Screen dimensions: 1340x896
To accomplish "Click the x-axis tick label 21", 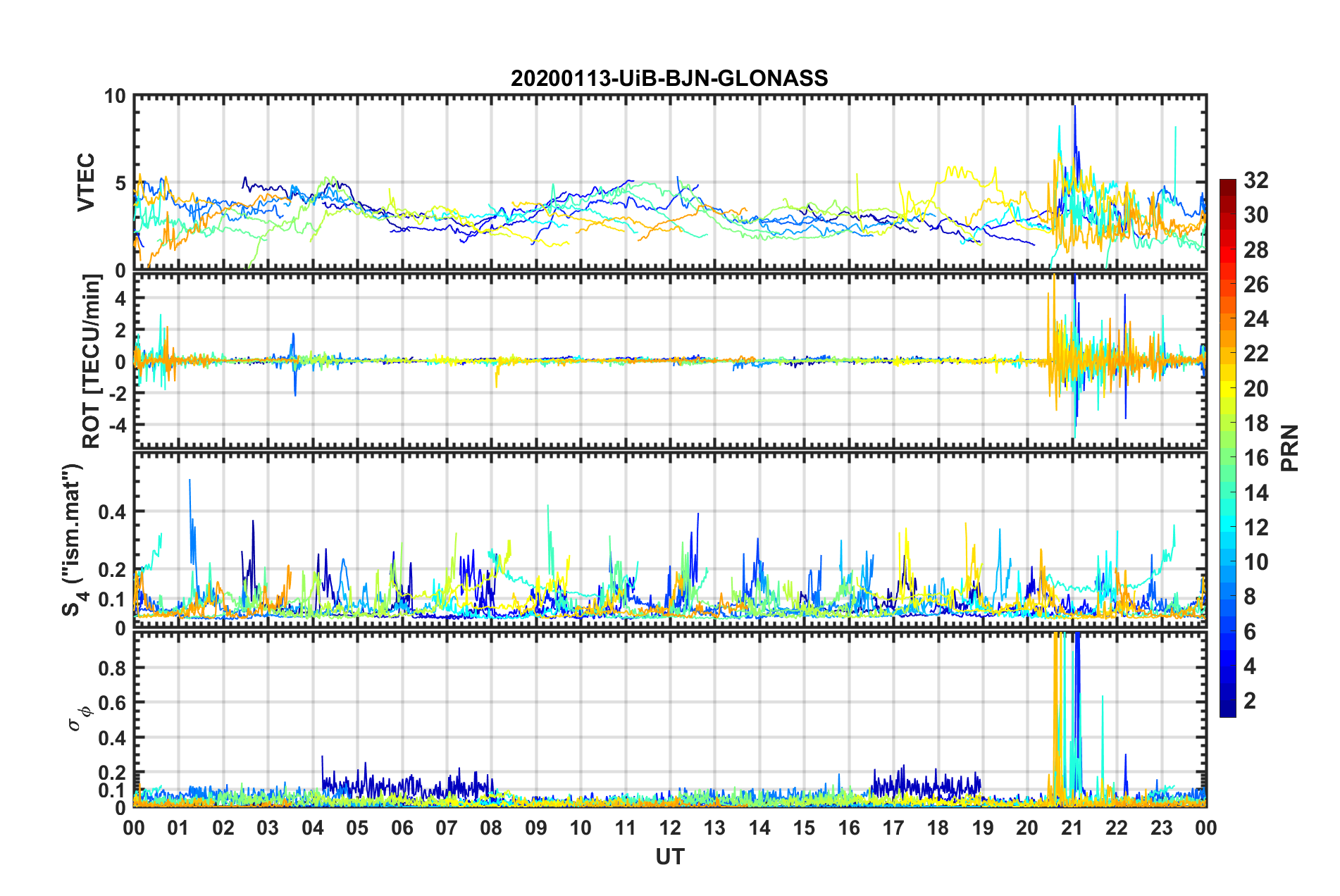I will tap(1072, 828).
